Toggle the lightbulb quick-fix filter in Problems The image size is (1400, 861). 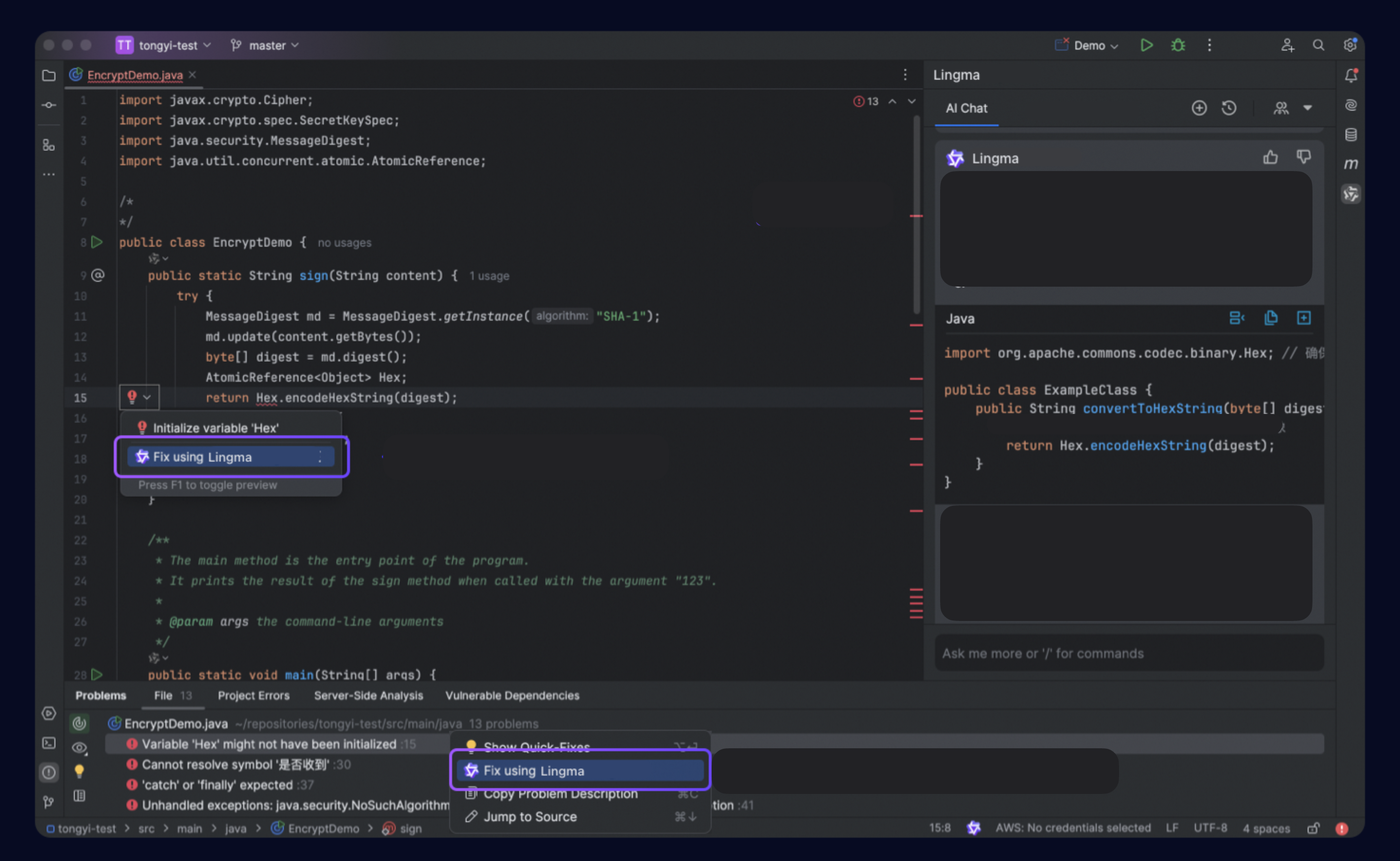click(80, 772)
